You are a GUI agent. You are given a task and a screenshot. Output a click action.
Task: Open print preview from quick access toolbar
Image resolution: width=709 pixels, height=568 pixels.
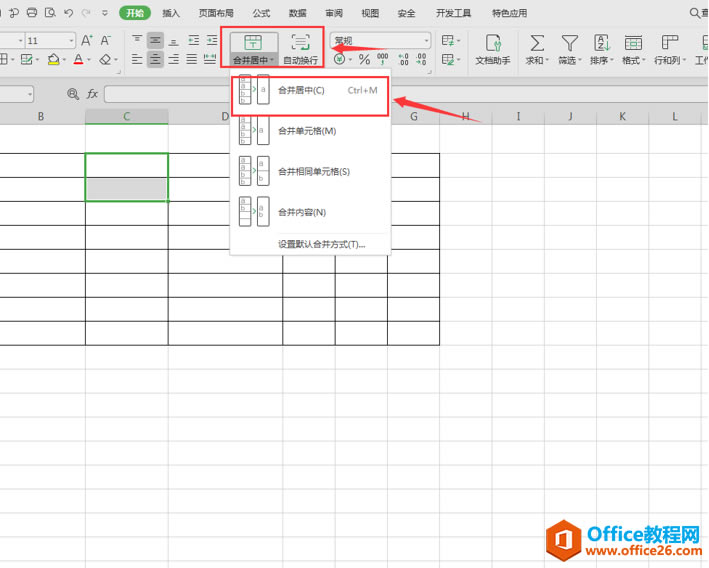pyautogui.click(x=50, y=13)
